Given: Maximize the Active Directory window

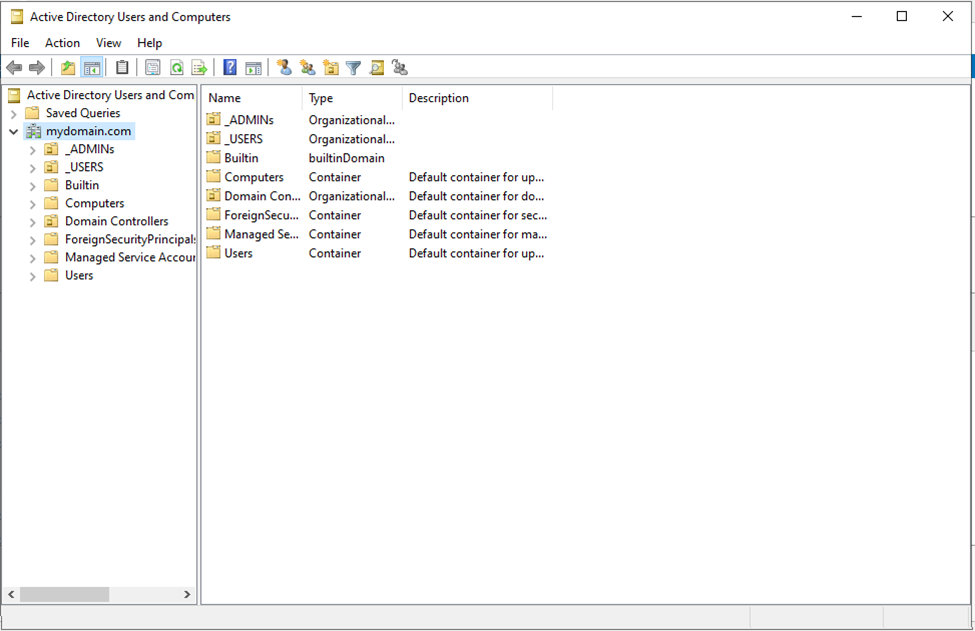Looking at the screenshot, I should point(902,17).
